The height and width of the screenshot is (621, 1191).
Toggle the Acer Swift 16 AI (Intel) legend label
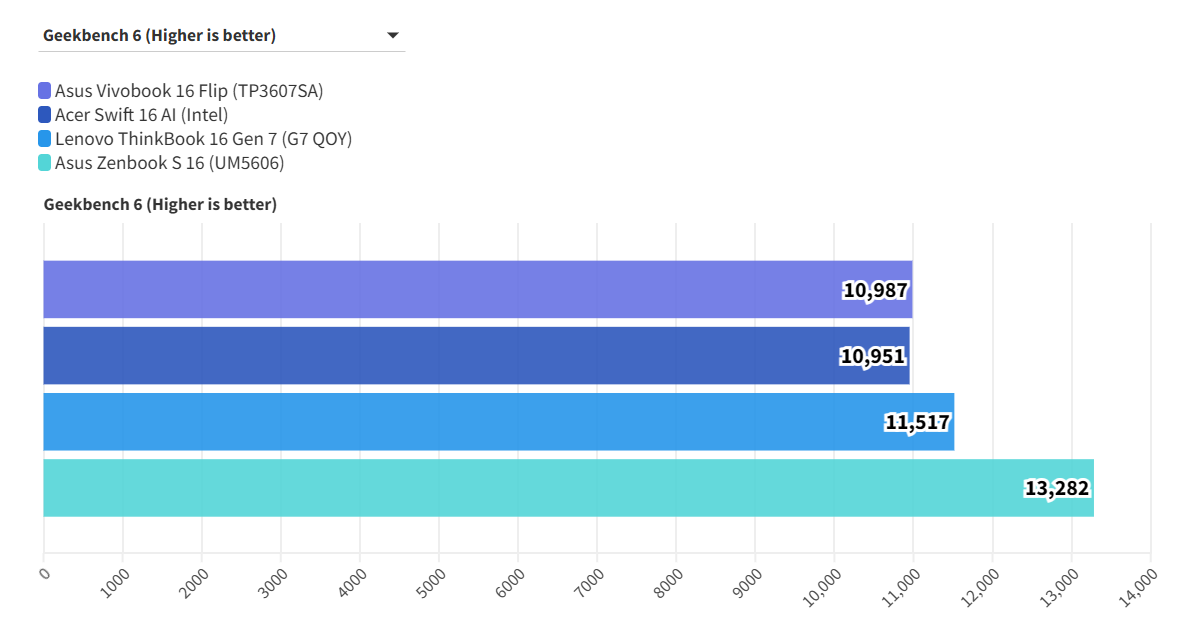(141, 115)
